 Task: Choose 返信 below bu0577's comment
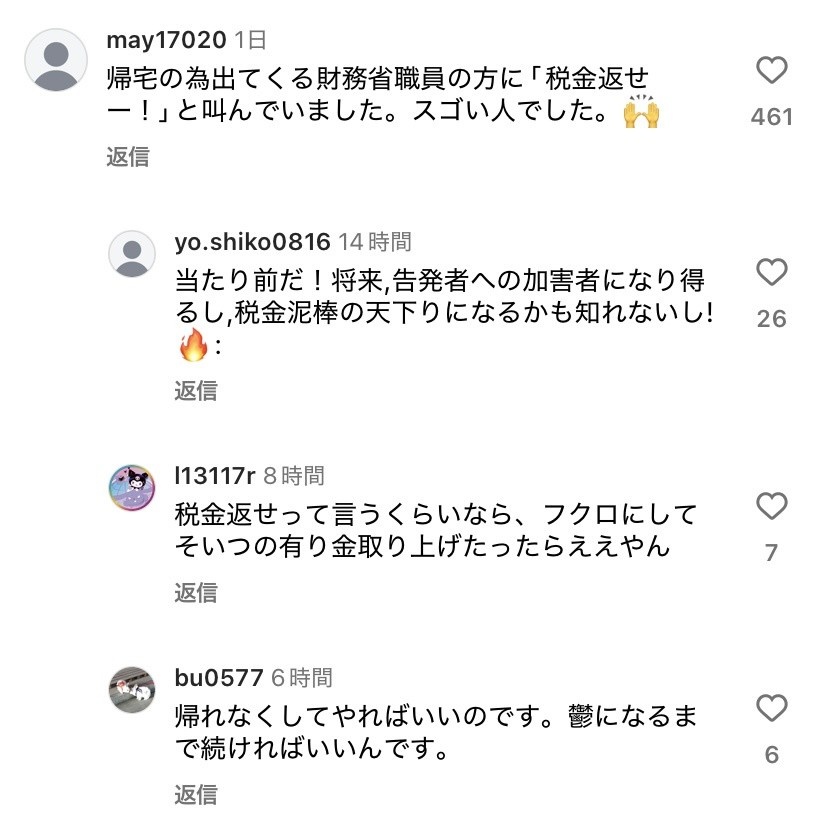[196, 794]
